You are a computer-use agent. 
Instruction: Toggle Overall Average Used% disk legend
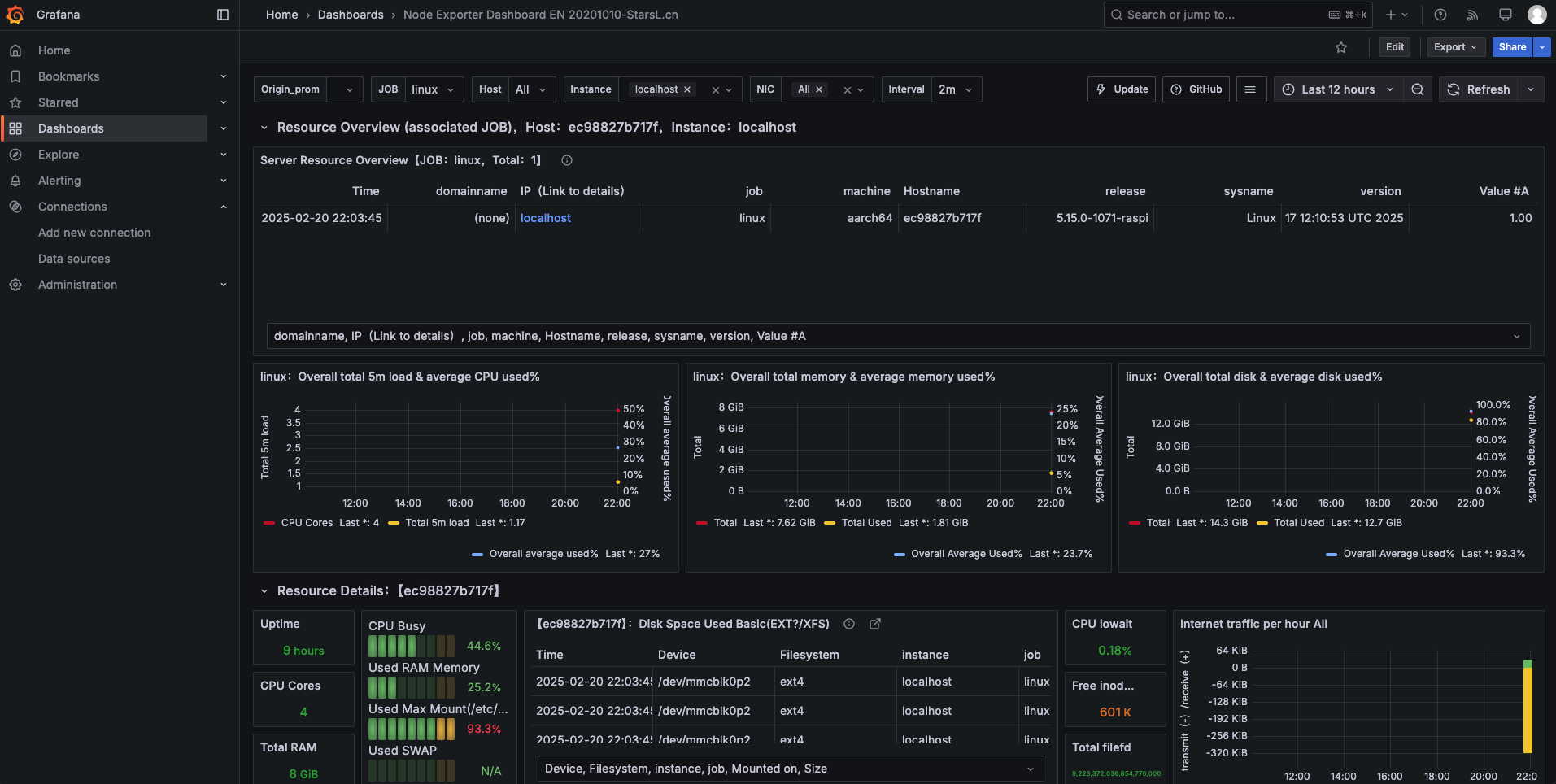pos(1398,554)
